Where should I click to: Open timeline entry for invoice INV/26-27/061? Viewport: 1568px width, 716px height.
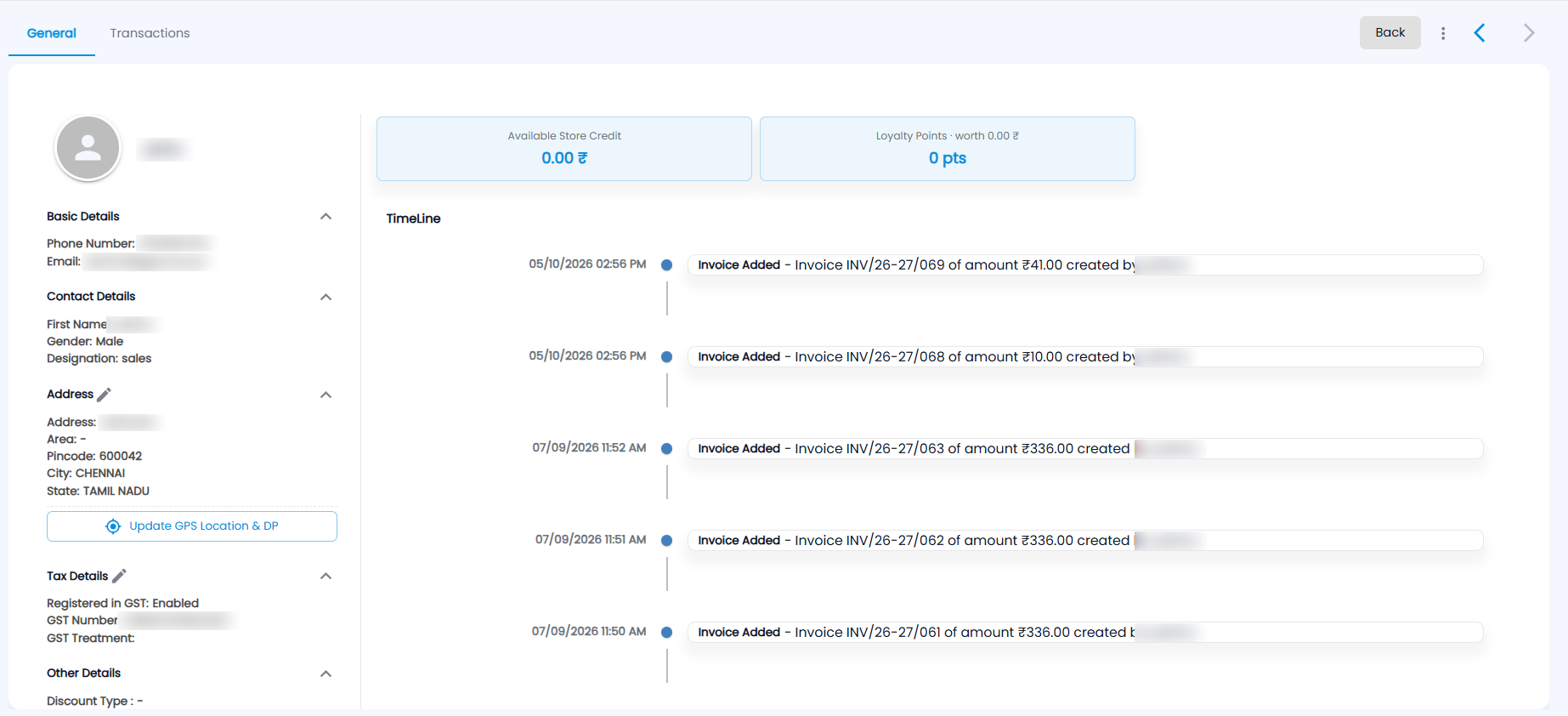(x=1085, y=633)
